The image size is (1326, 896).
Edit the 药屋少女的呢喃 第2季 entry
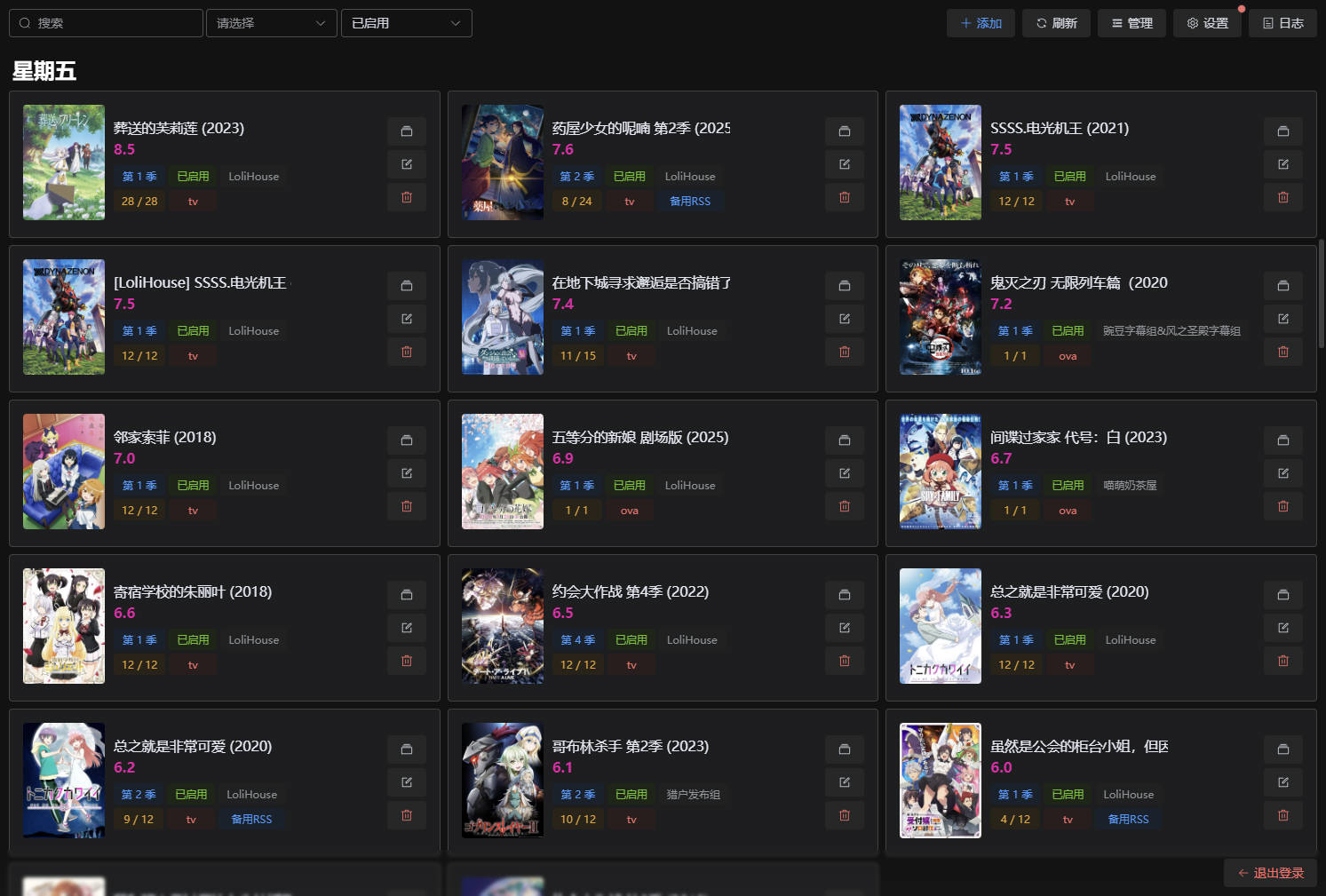tap(844, 164)
